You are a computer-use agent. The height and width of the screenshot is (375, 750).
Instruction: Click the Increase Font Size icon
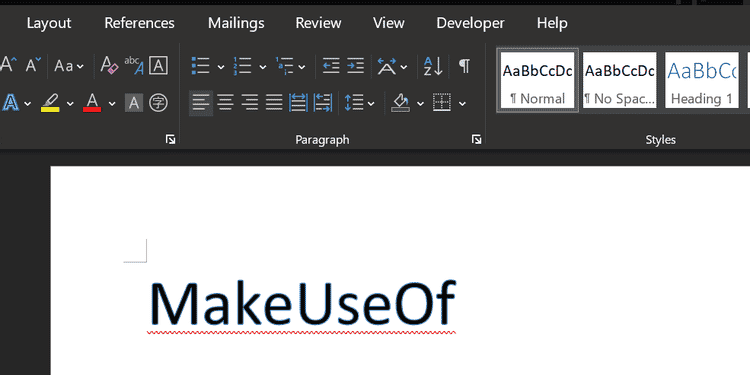[9, 65]
